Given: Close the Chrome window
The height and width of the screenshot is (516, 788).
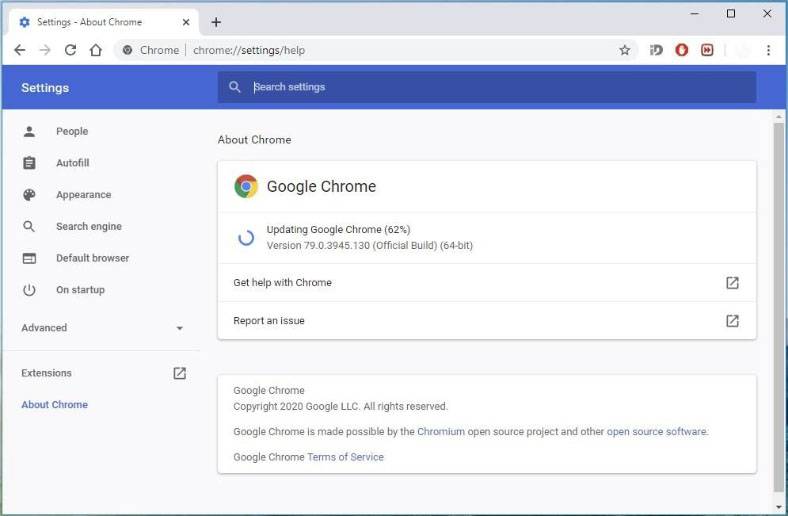Looking at the screenshot, I should click(767, 14).
